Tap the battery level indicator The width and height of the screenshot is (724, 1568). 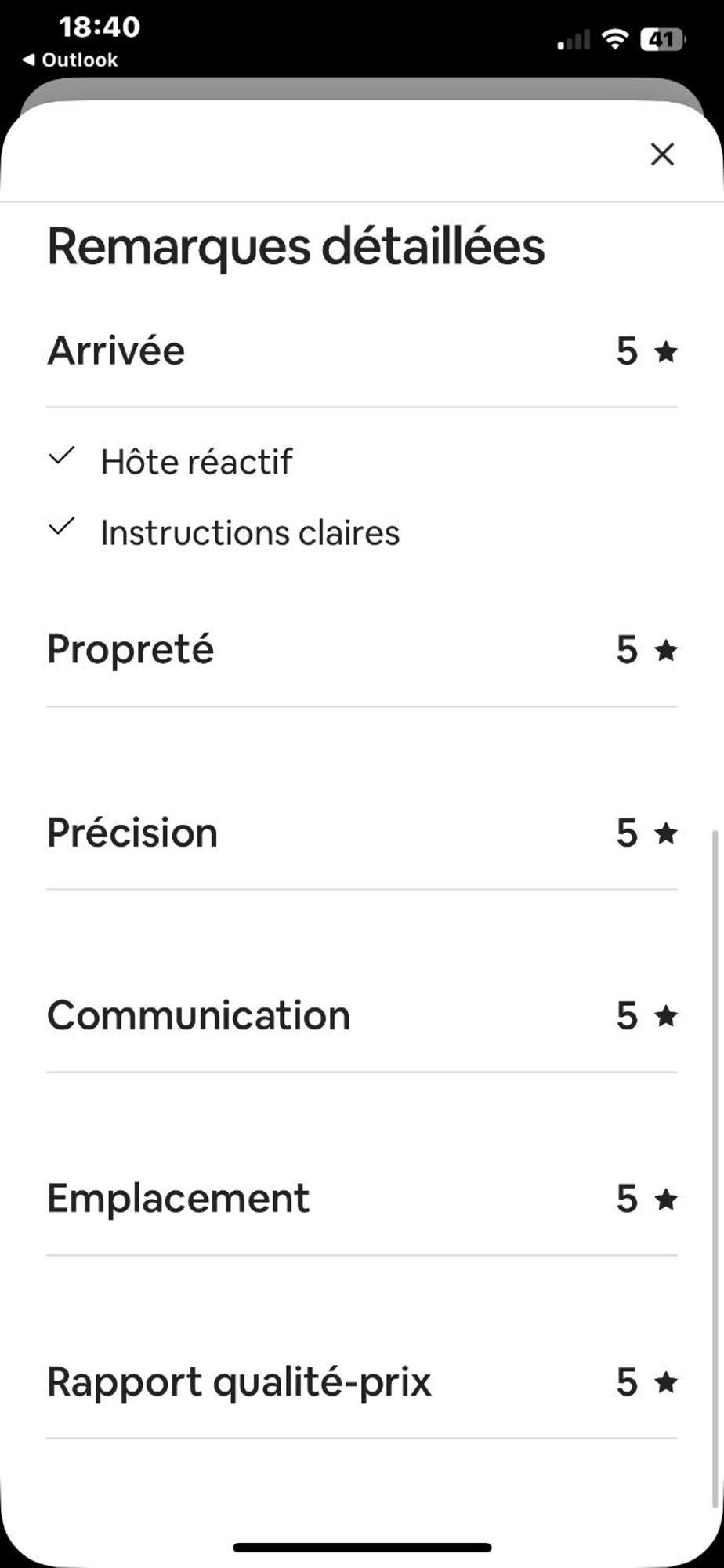click(662, 38)
